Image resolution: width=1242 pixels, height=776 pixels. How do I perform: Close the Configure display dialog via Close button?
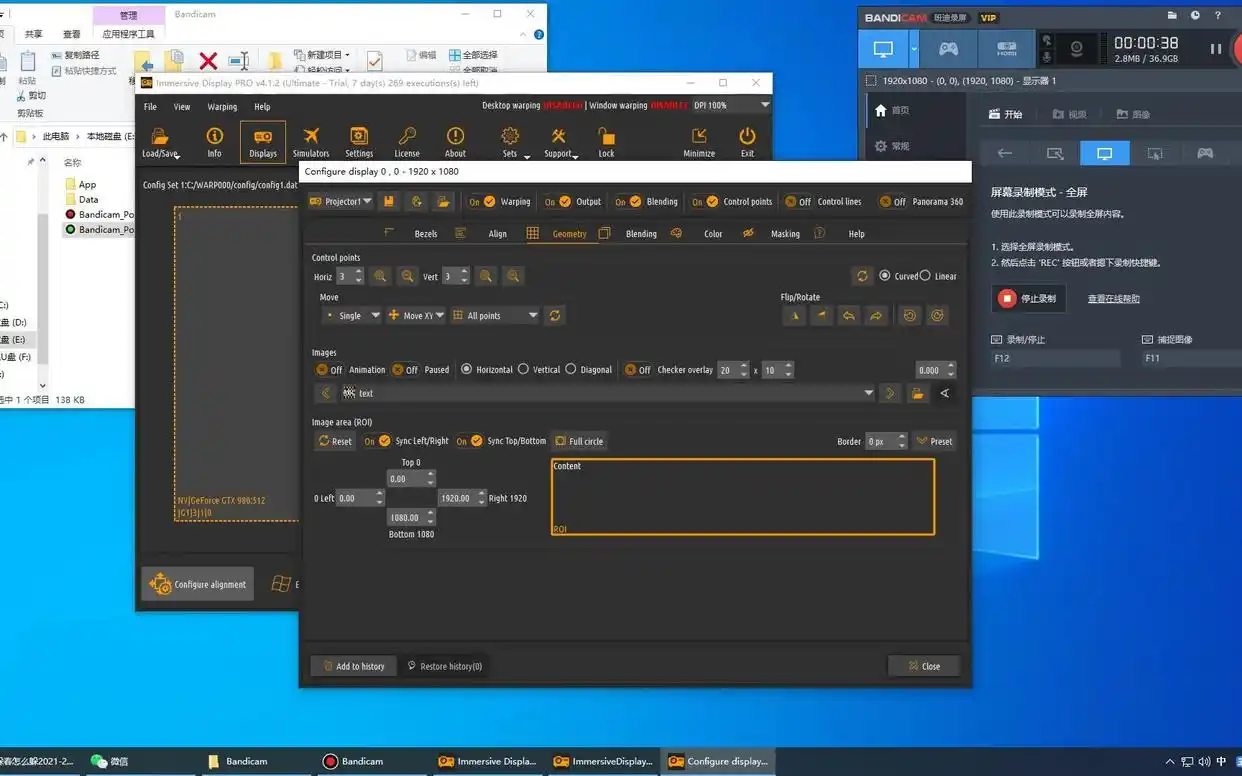[x=924, y=666]
